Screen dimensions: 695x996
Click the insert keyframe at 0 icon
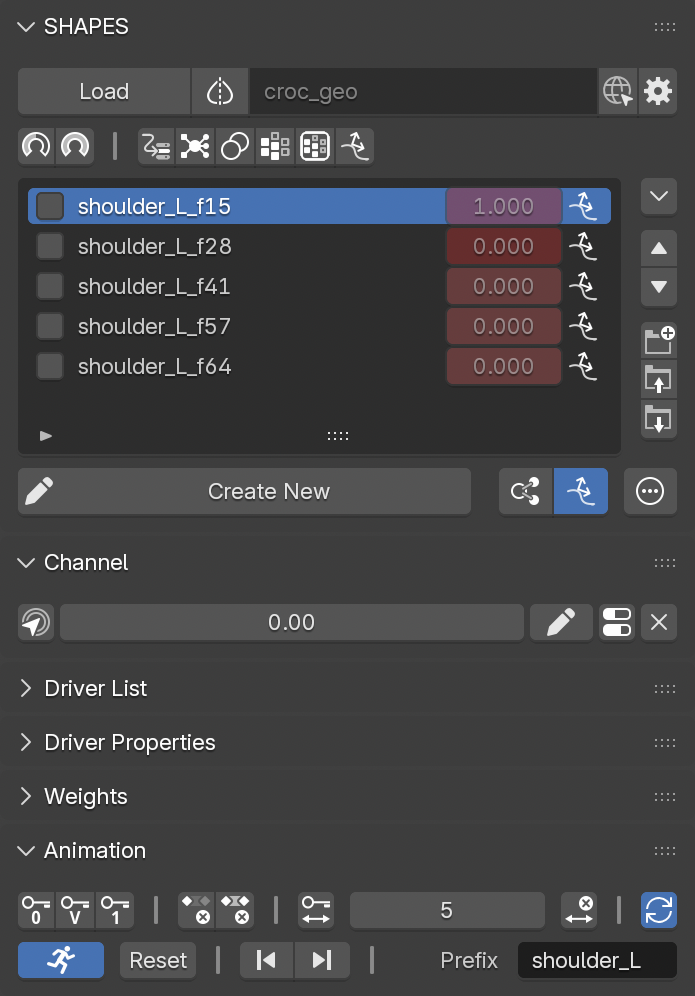pos(36,910)
